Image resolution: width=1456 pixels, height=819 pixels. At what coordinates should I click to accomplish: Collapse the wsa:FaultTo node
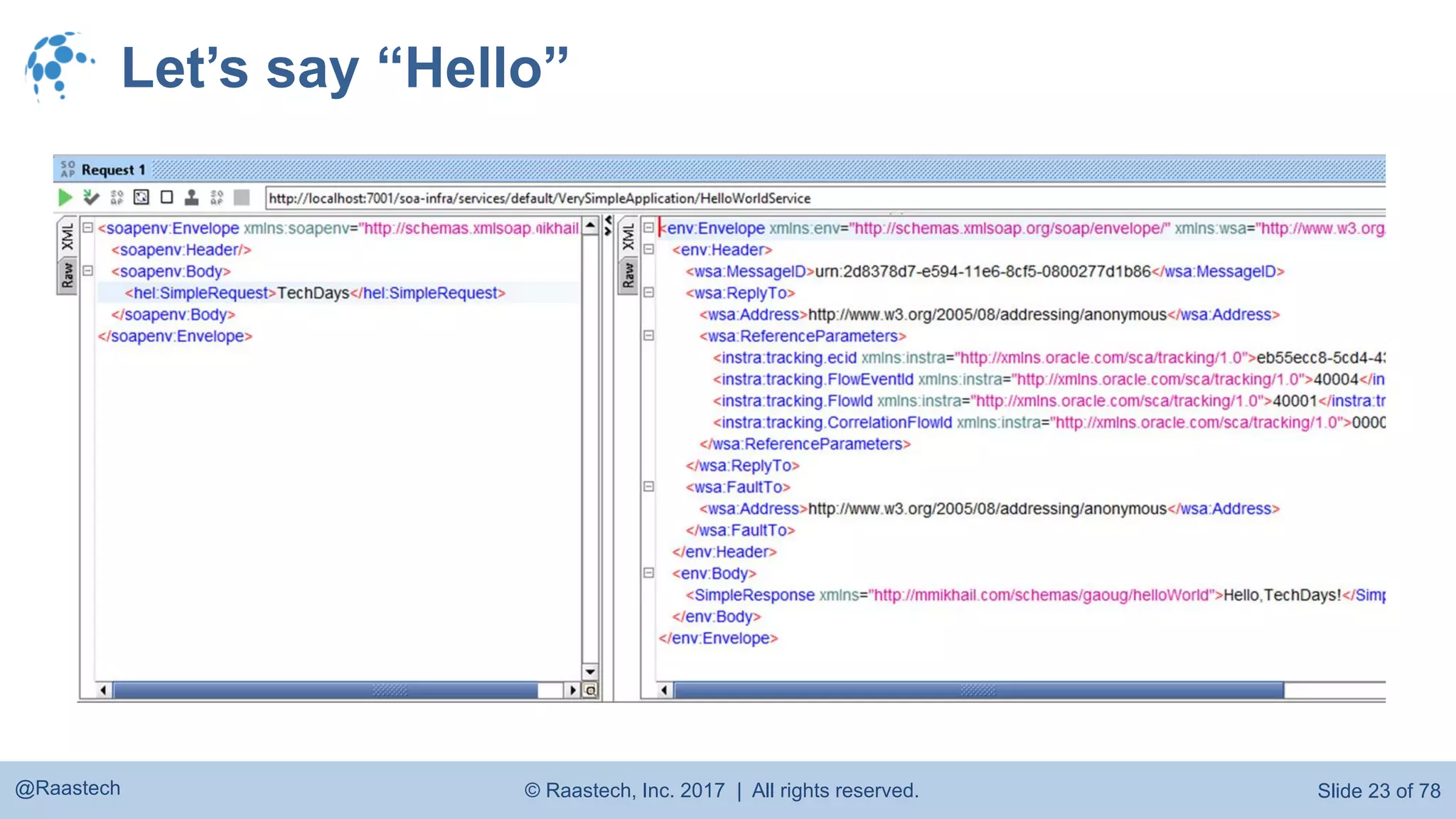tap(648, 487)
